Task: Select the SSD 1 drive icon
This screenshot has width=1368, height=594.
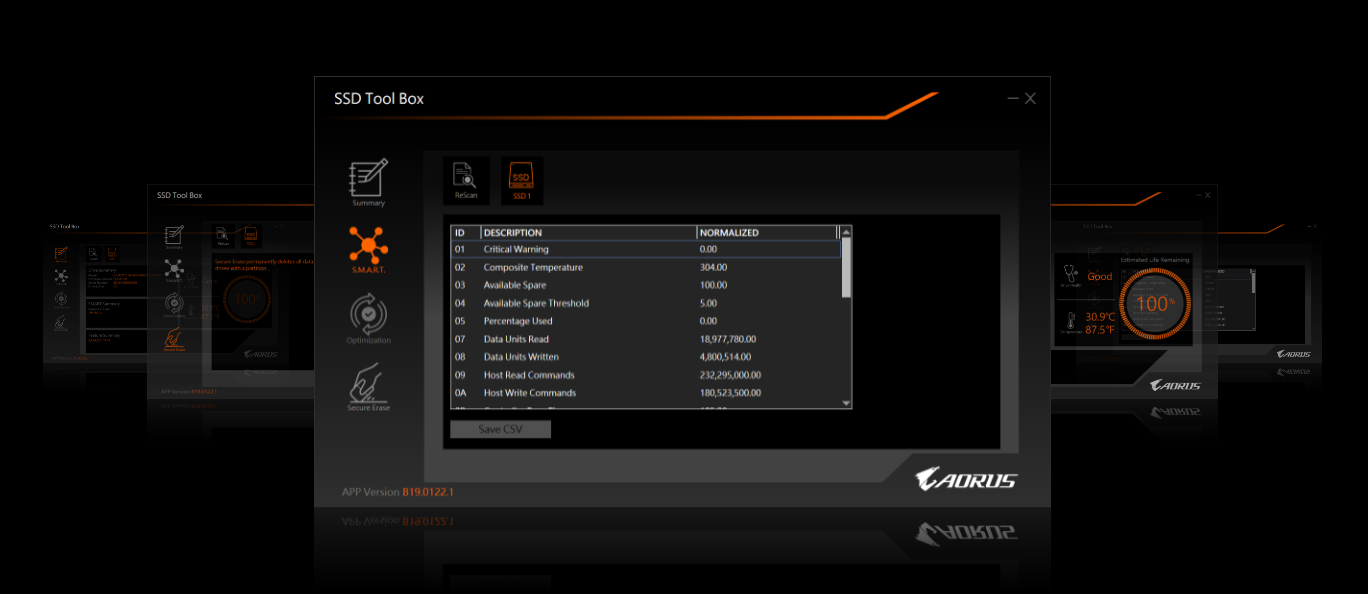Action: coord(521,180)
